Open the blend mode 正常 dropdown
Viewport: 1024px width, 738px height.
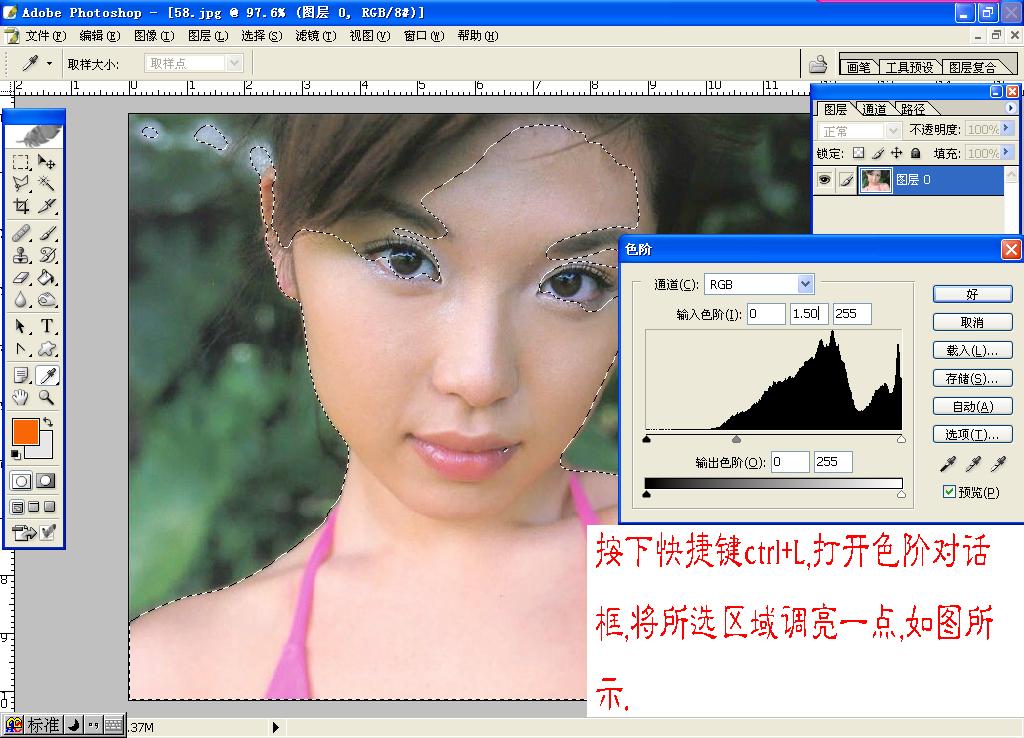pos(893,131)
